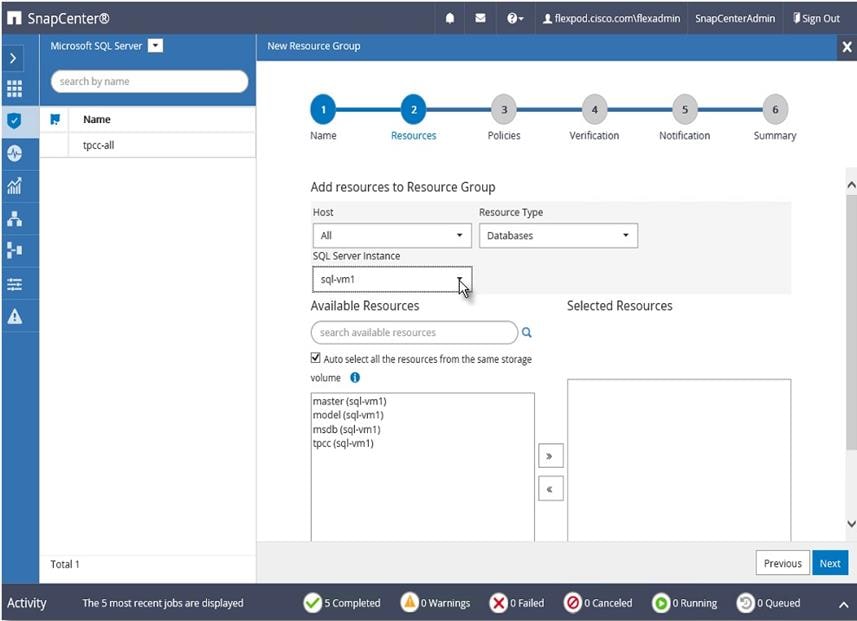Viewport: 857px width, 621px height.
Task: Show the 0 Running jobs
Action: tap(684, 603)
